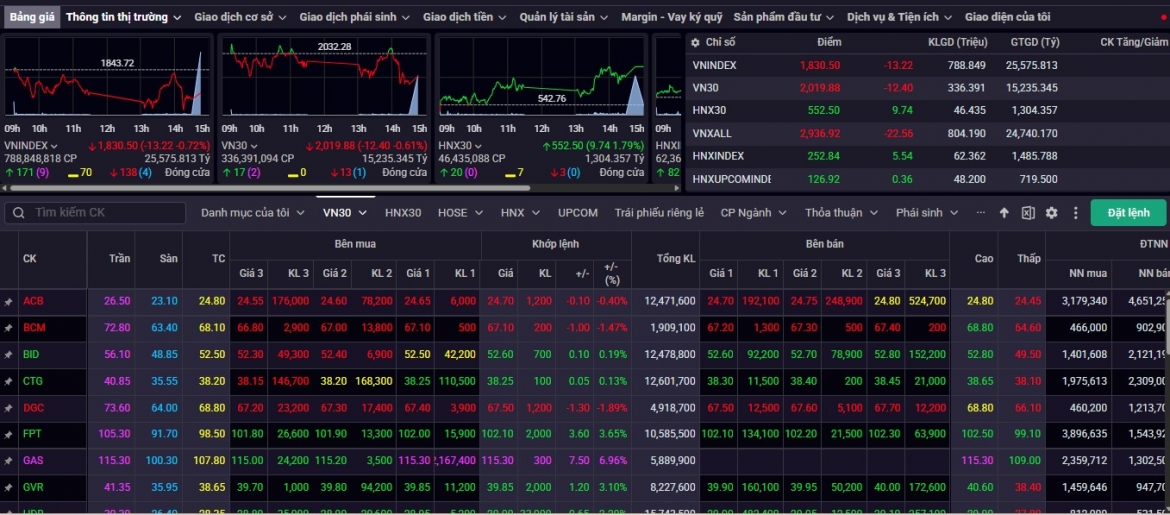Open the GAS ticker symbol

coord(33,461)
